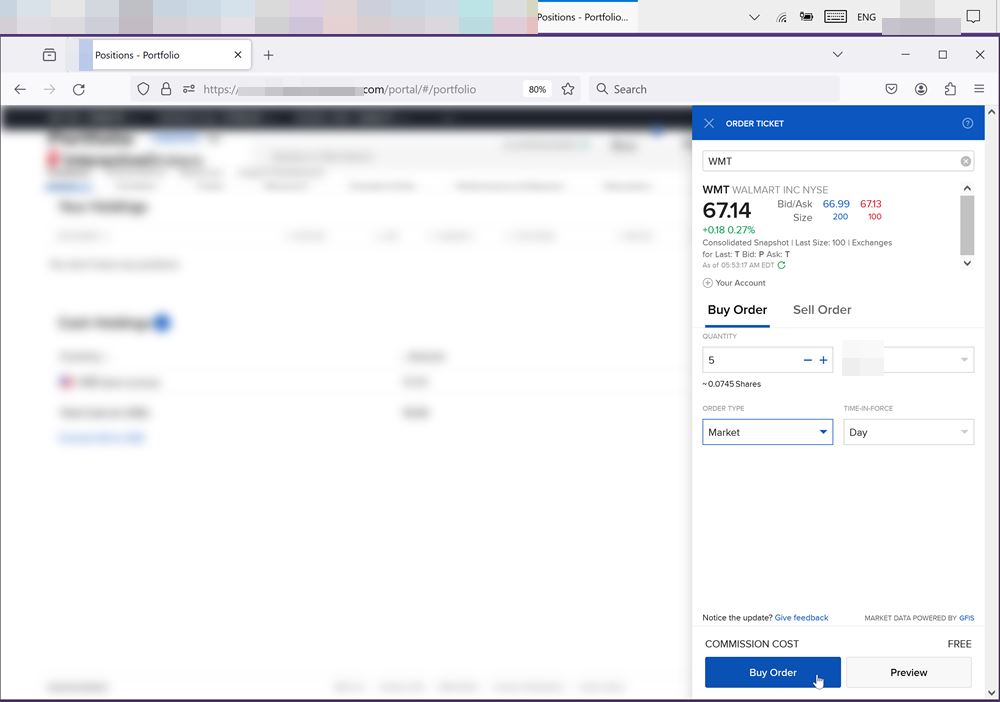Click browser forward arrow
The height and width of the screenshot is (702, 1000).
(x=50, y=89)
